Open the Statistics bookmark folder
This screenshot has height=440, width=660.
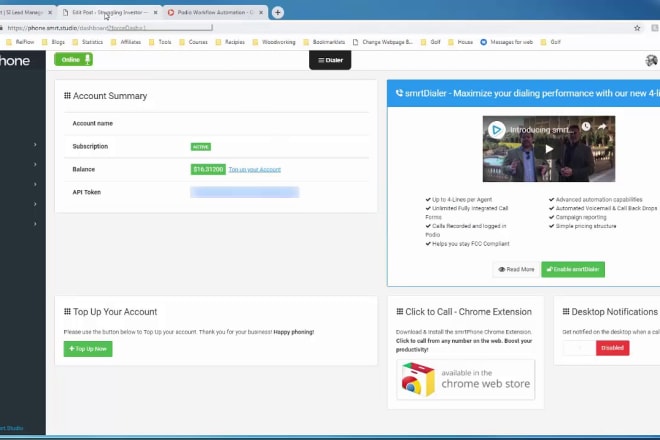[88, 42]
